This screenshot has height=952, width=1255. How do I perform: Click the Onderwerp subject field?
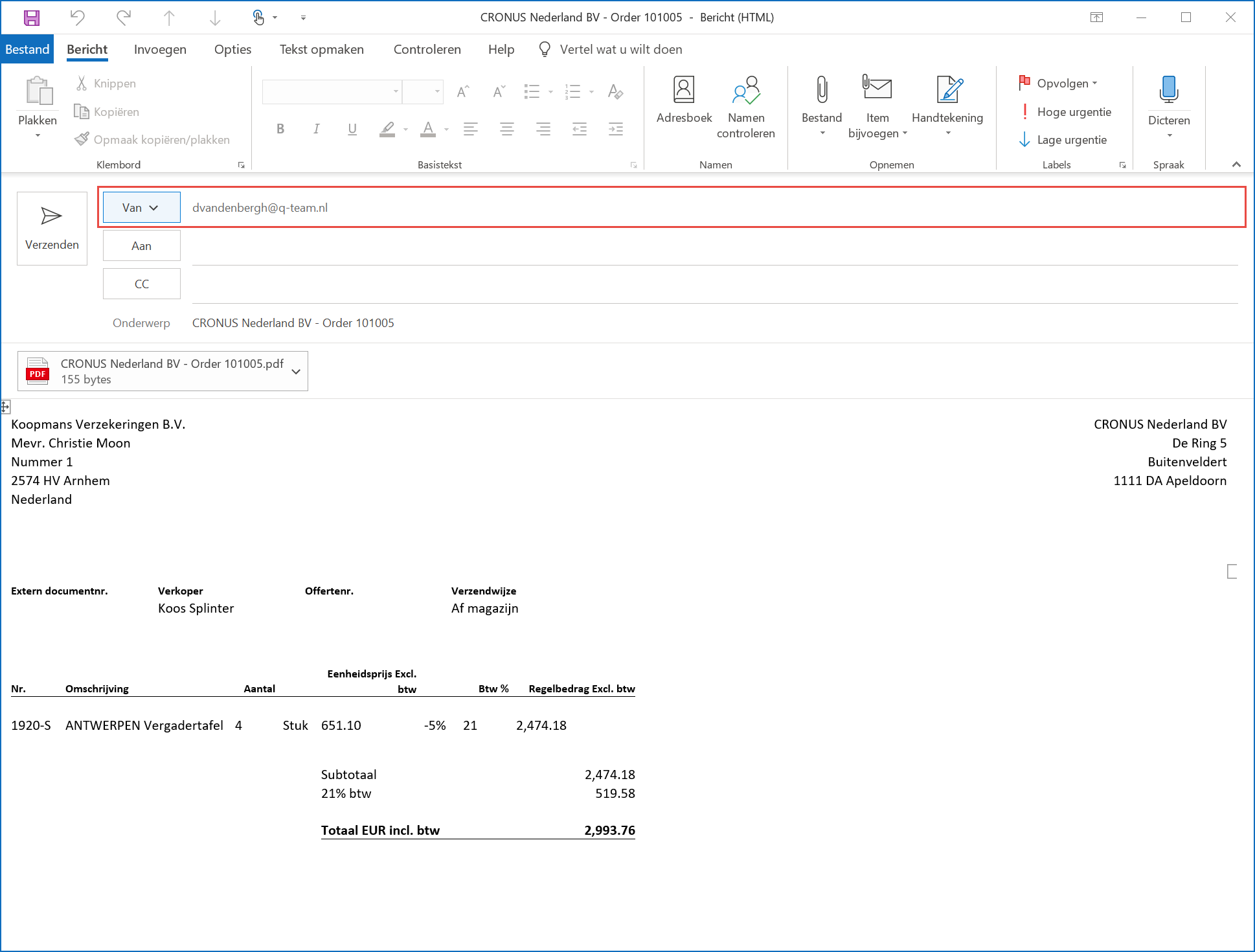pyautogui.click(x=715, y=323)
